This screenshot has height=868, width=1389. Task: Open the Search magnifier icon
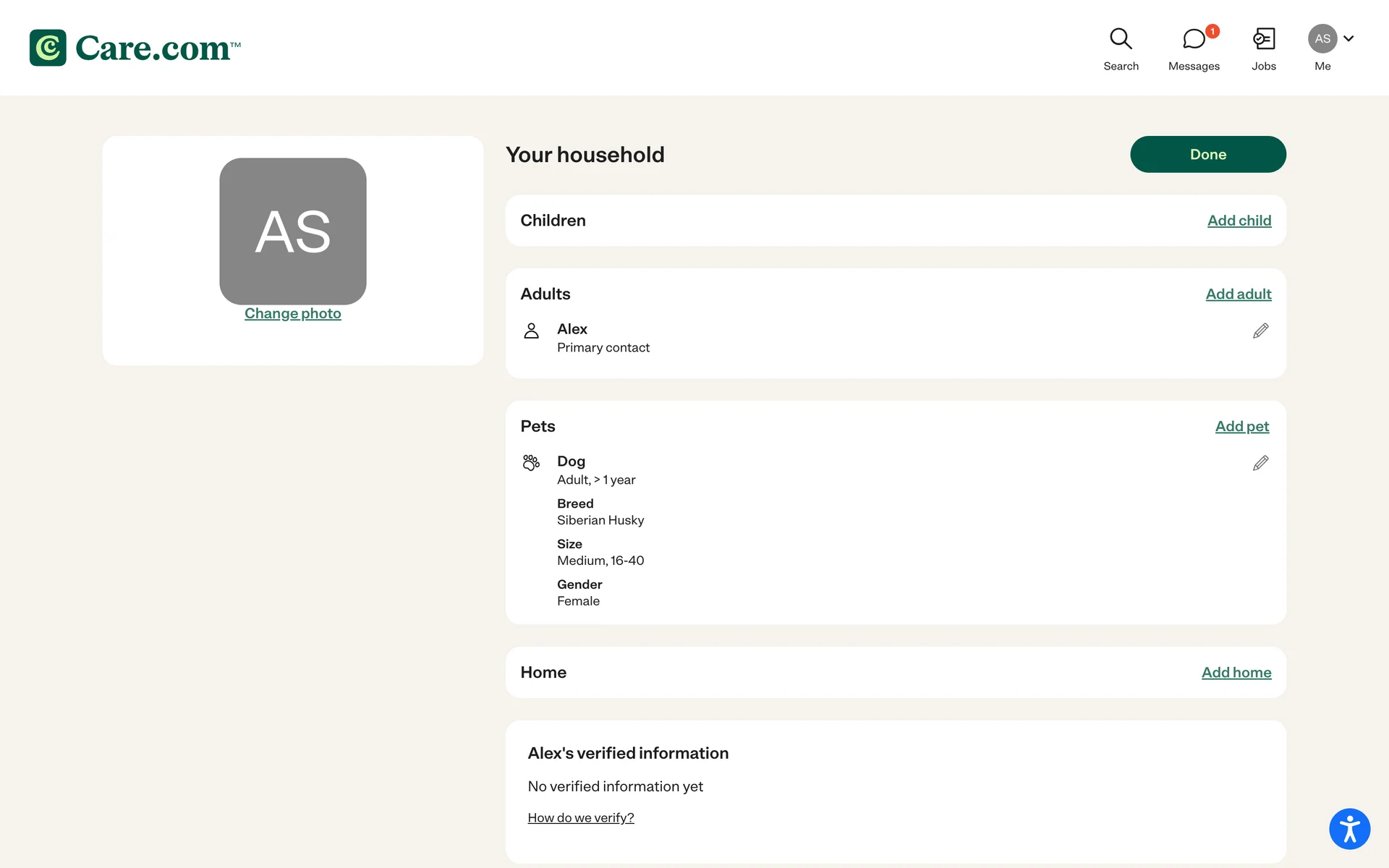tap(1121, 39)
